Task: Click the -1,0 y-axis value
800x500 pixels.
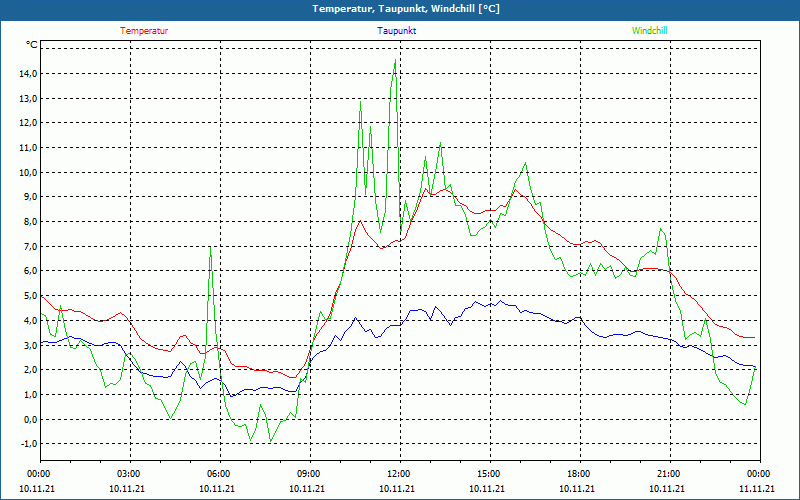Action: coord(29,444)
